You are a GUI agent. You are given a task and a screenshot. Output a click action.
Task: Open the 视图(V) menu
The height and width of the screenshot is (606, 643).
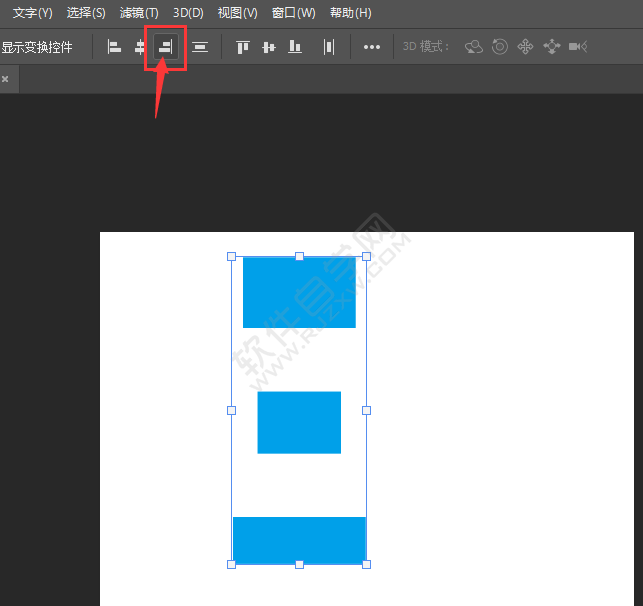(237, 13)
